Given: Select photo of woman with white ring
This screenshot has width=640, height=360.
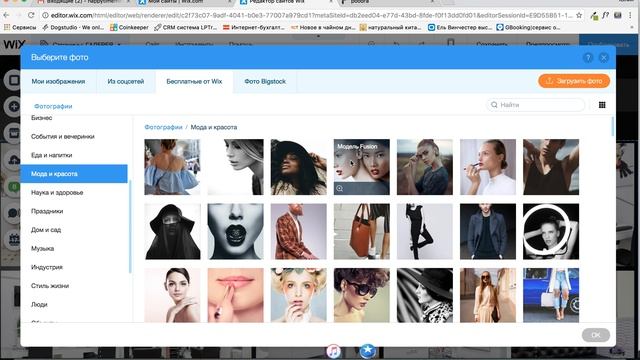Looking at the screenshot, I should click(551, 231).
